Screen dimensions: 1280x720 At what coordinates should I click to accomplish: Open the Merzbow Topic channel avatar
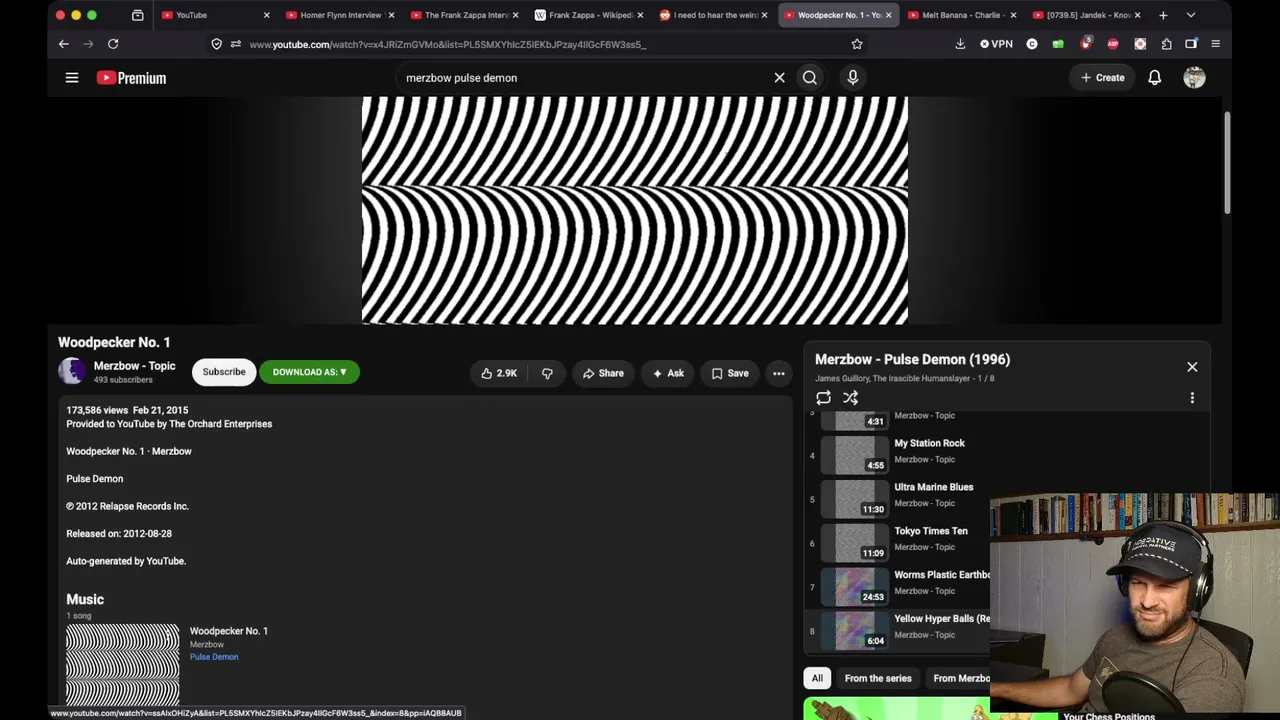(x=72, y=371)
